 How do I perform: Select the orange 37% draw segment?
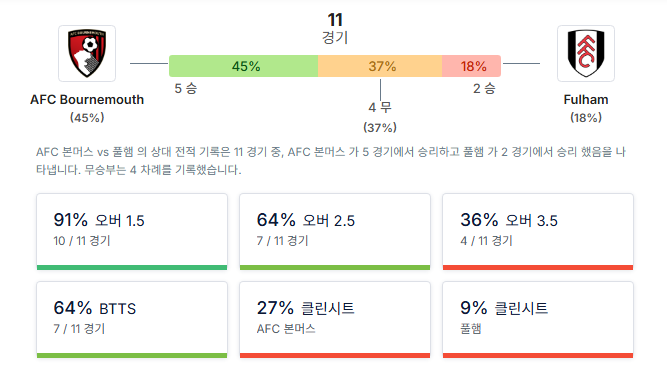click(380, 66)
